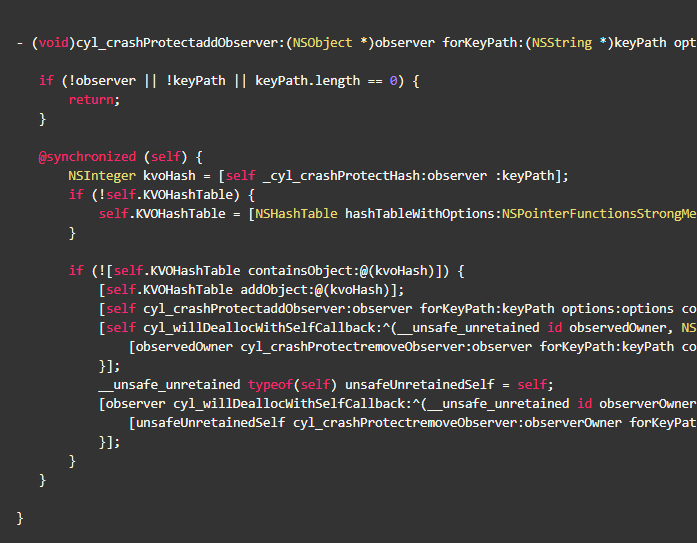
Task: Click '[observedOwner' at the start of the removeObserver line
Action: 180,347
